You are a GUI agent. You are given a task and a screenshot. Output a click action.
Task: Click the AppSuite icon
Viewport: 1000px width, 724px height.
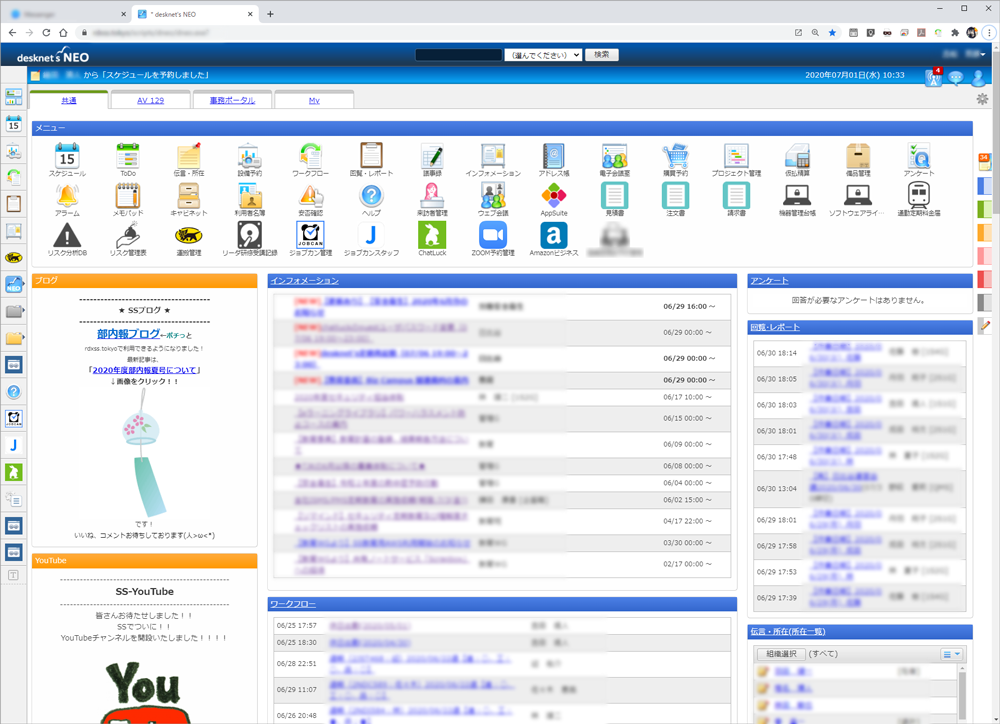coord(553,196)
